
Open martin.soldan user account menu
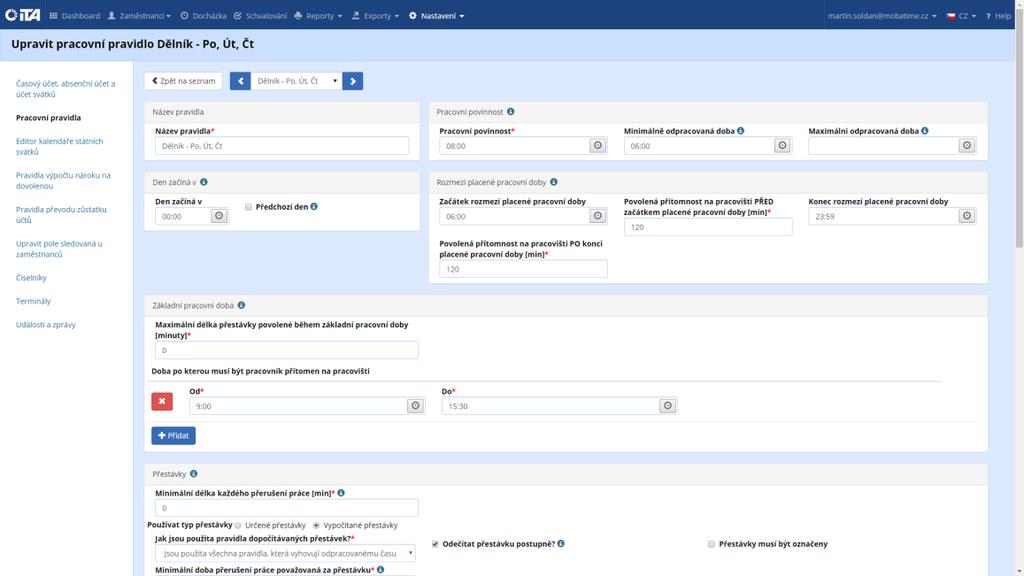(882, 16)
